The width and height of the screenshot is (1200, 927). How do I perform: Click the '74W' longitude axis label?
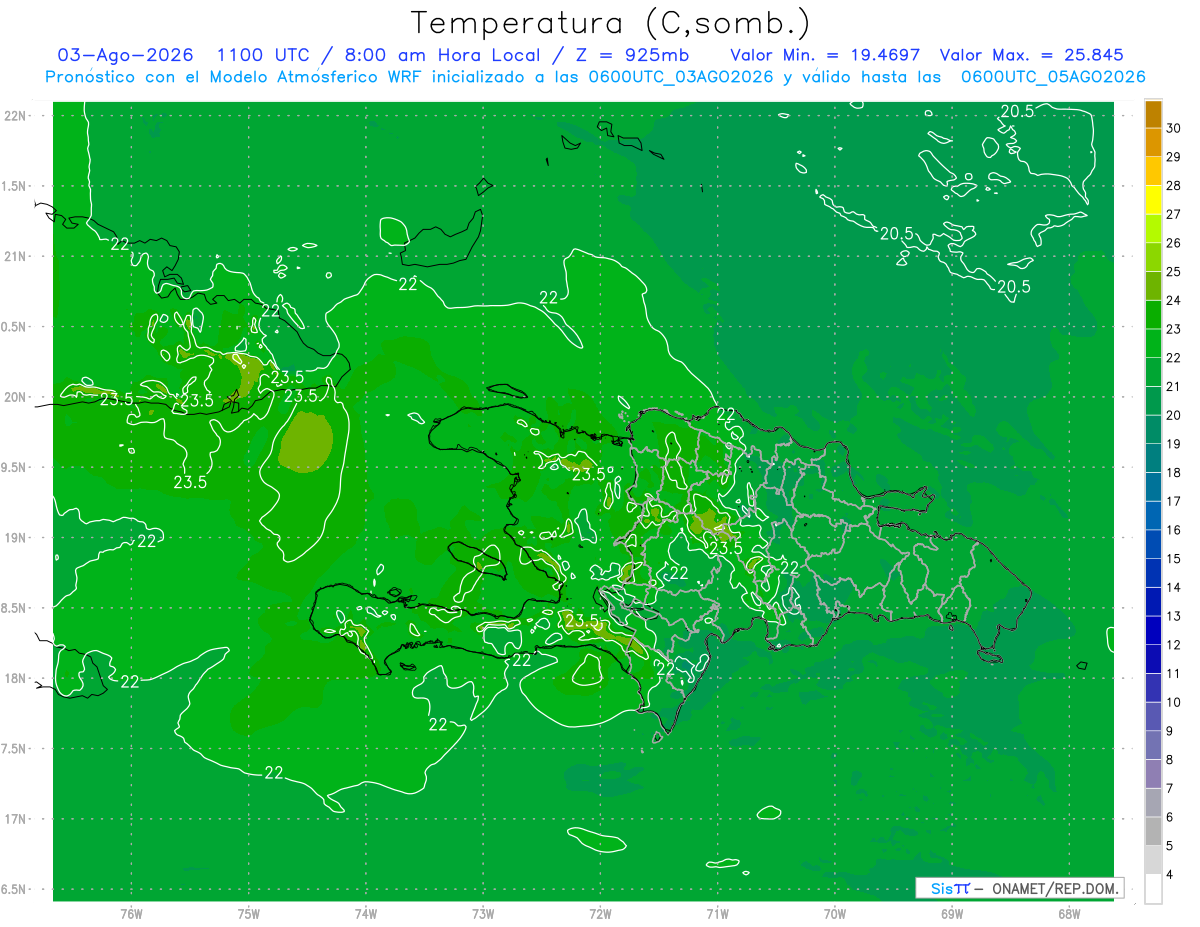point(365,913)
